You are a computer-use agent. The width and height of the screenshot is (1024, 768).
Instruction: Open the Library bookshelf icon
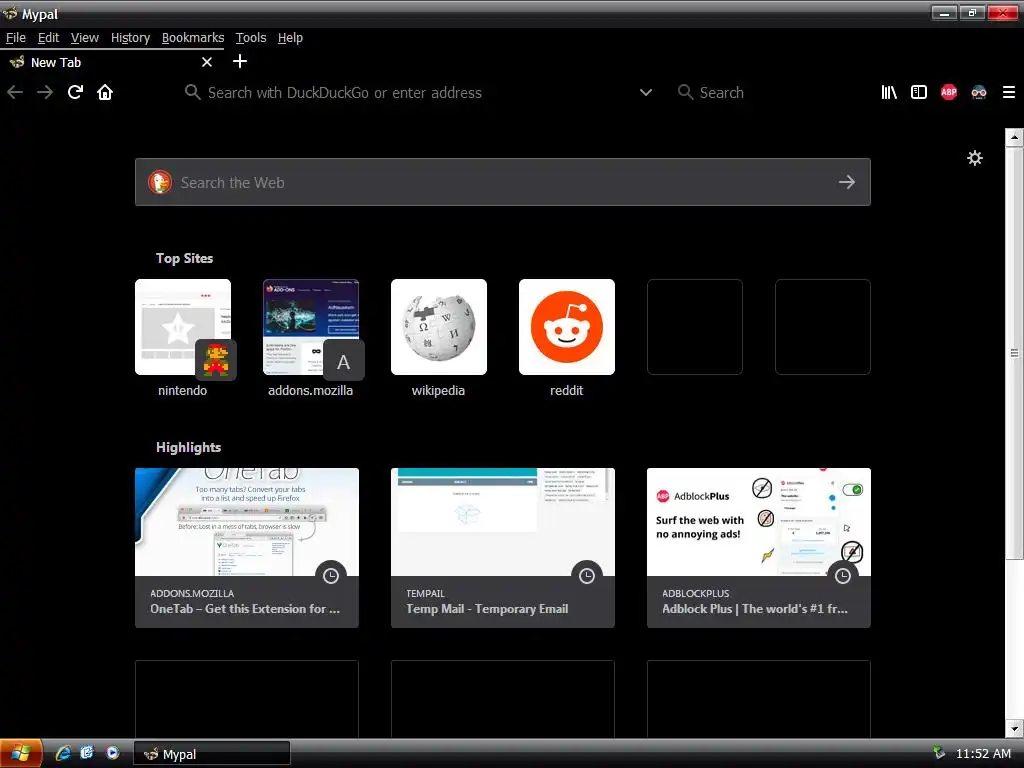coord(889,92)
